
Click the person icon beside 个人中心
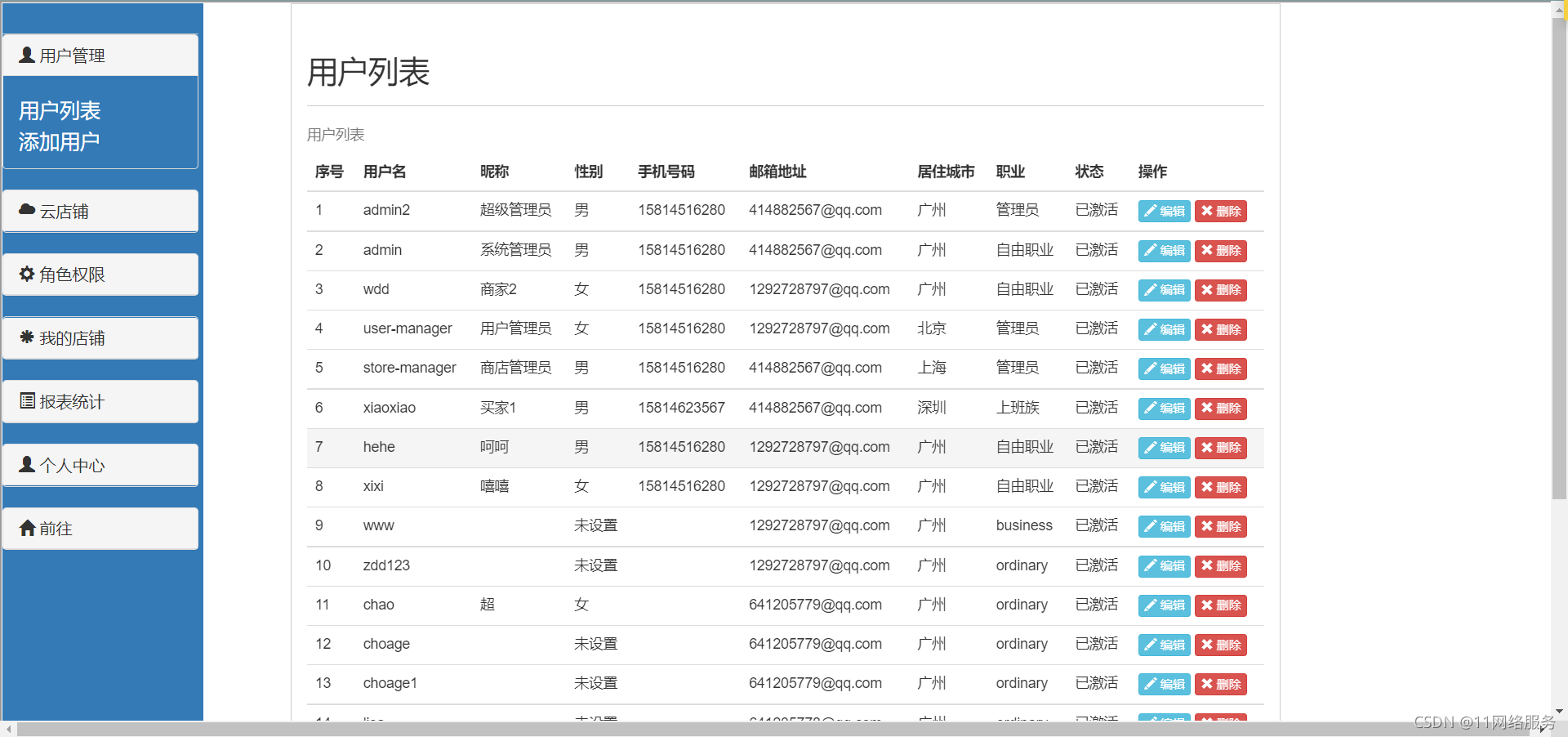coord(25,464)
